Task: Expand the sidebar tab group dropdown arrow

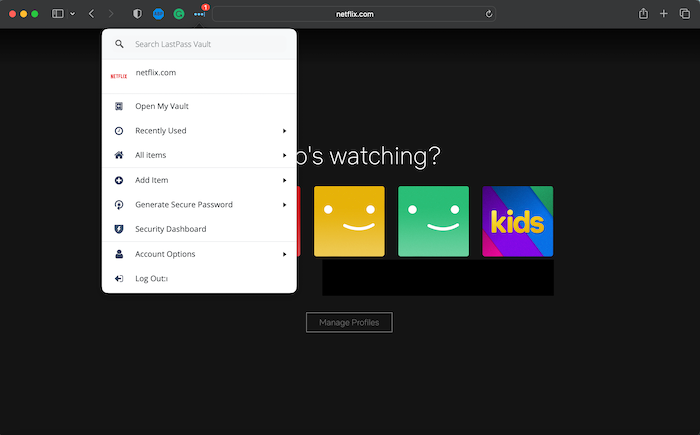Action: coord(73,14)
